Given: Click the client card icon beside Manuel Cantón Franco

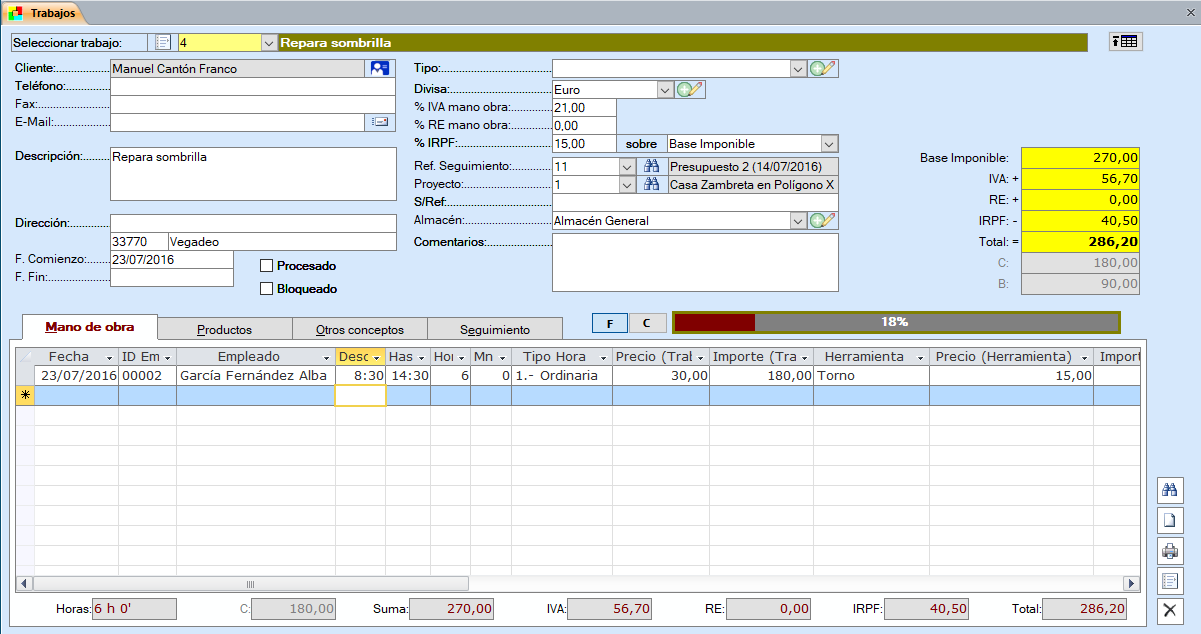Looking at the screenshot, I should tap(380, 69).
